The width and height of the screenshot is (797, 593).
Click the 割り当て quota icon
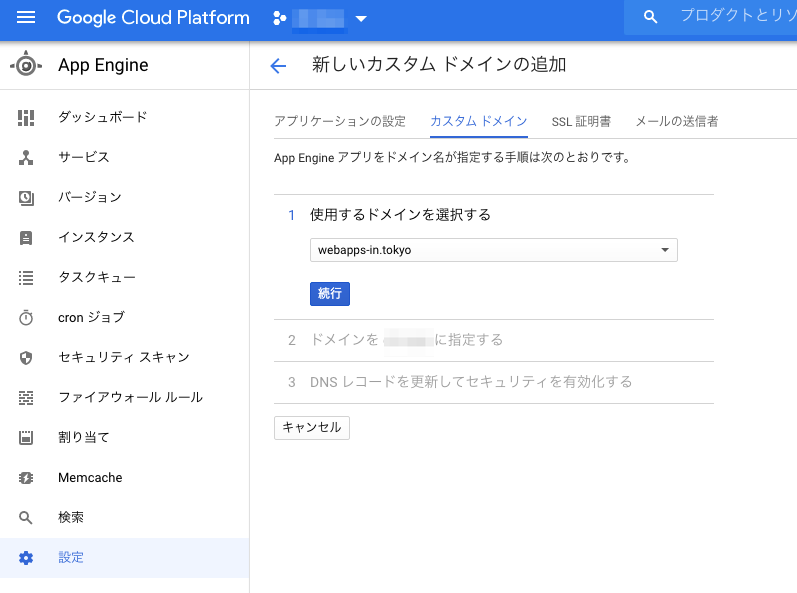pos(26,438)
